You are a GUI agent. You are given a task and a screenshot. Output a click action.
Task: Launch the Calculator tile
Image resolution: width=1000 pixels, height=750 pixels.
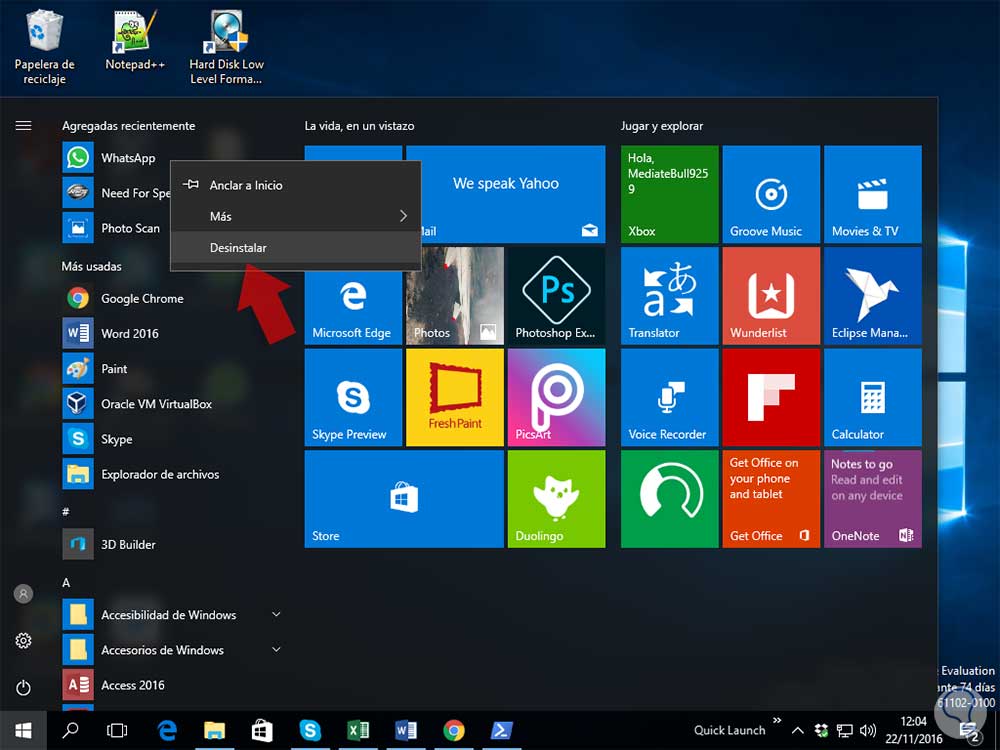872,397
